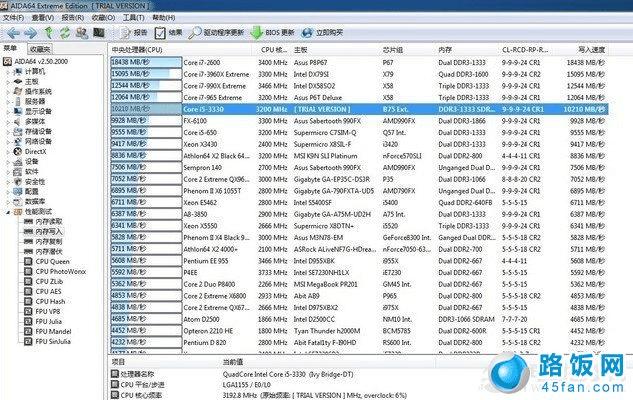This screenshot has height=400, width=633.
Task: Click the Forward arrow toolbar icon
Action: (x=31, y=33)
